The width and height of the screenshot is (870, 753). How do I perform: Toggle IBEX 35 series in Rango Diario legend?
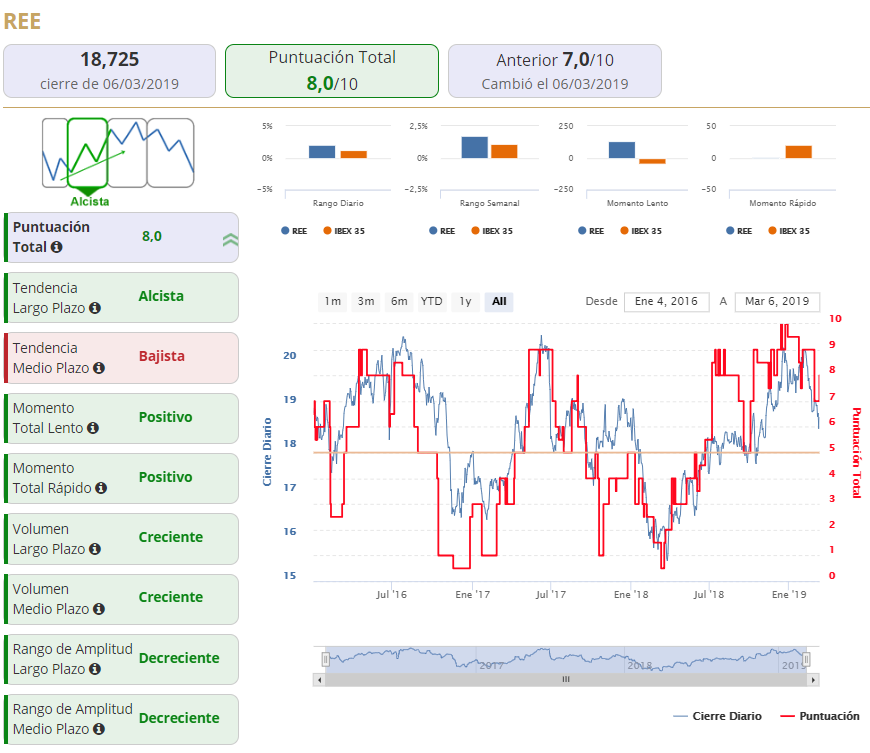pyautogui.click(x=344, y=231)
